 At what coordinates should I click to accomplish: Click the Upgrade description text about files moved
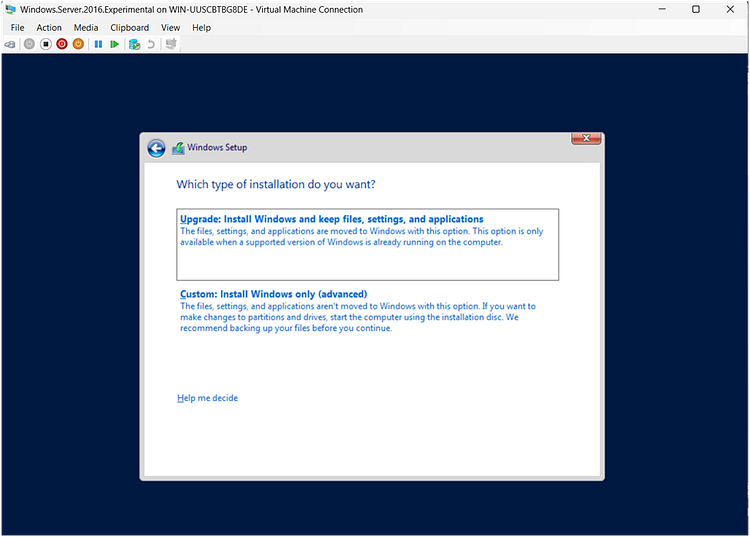[362, 237]
